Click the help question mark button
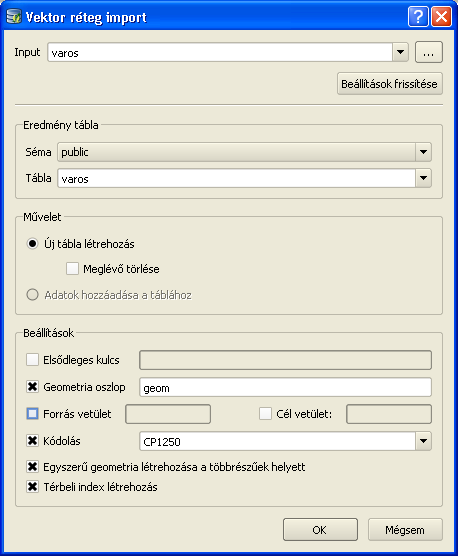 (418, 16)
